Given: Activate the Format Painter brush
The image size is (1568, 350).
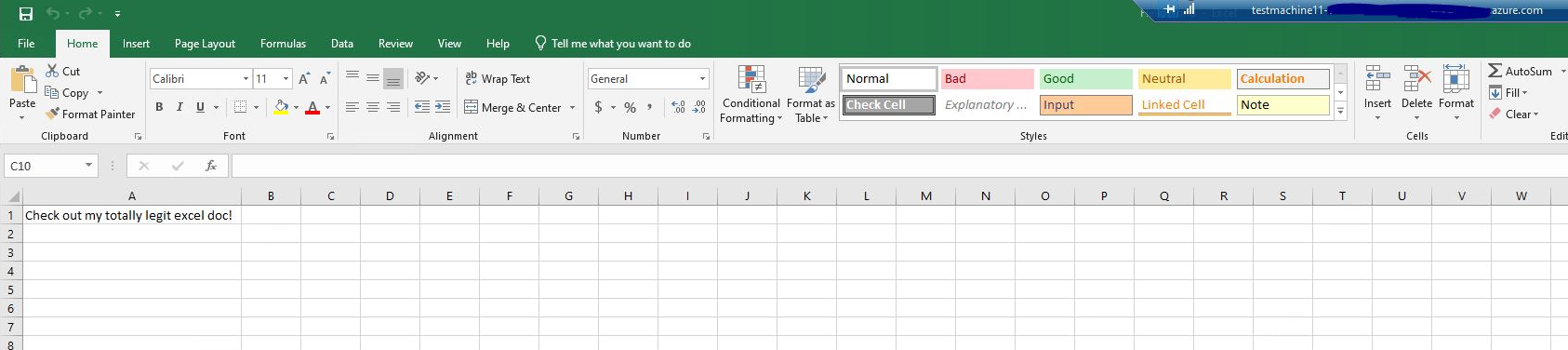Looking at the screenshot, I should click(90, 114).
